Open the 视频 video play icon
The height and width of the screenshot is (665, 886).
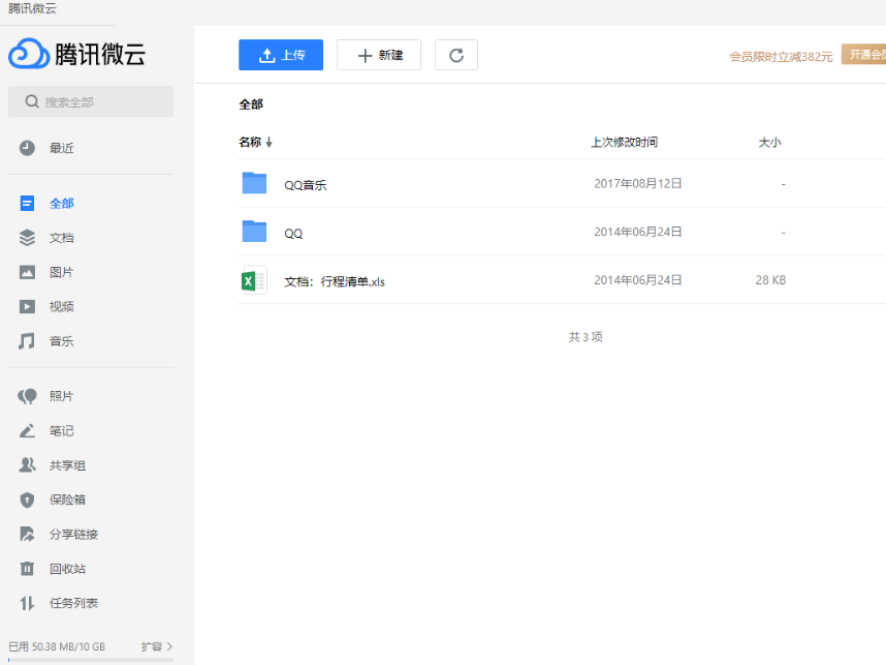[27, 306]
